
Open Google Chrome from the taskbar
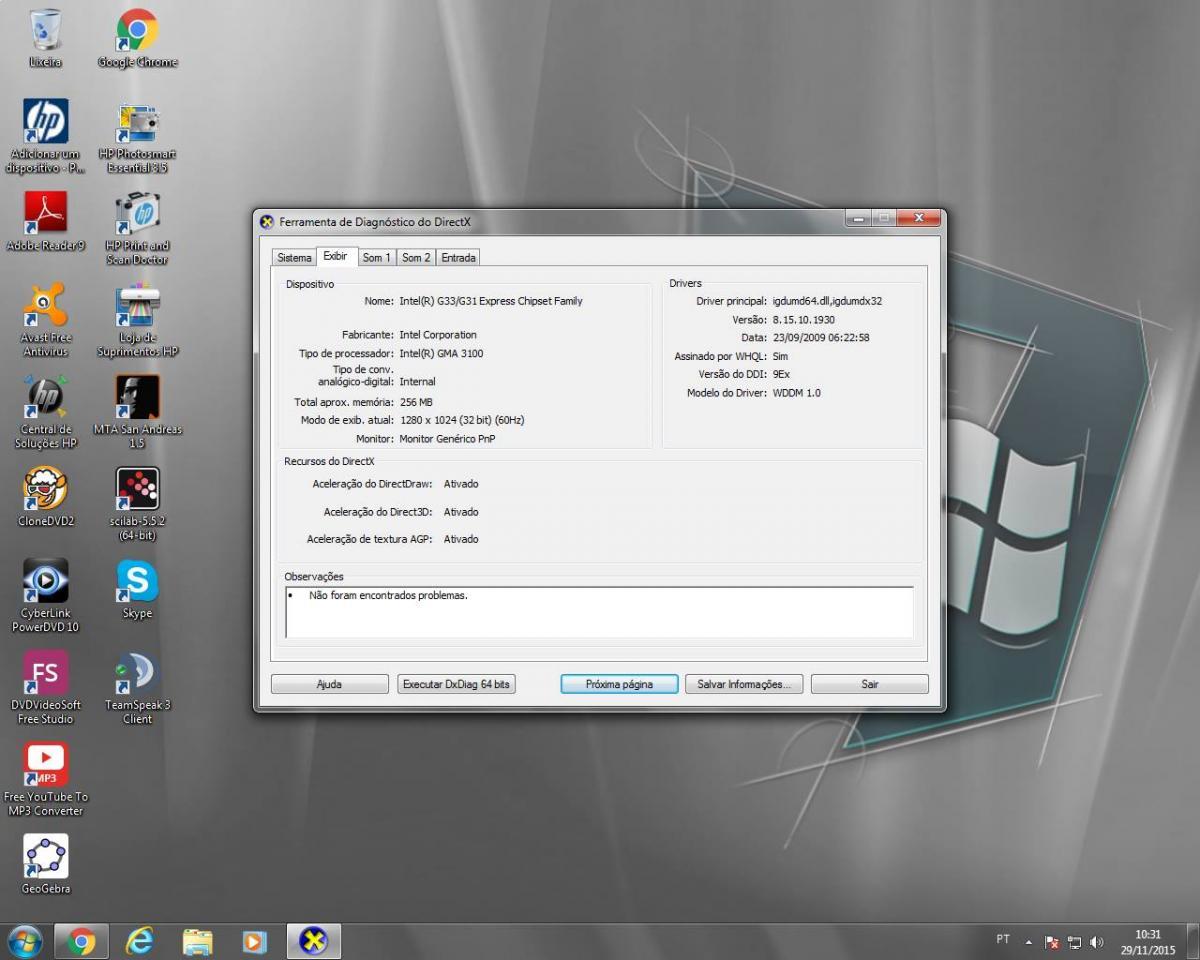(81, 941)
